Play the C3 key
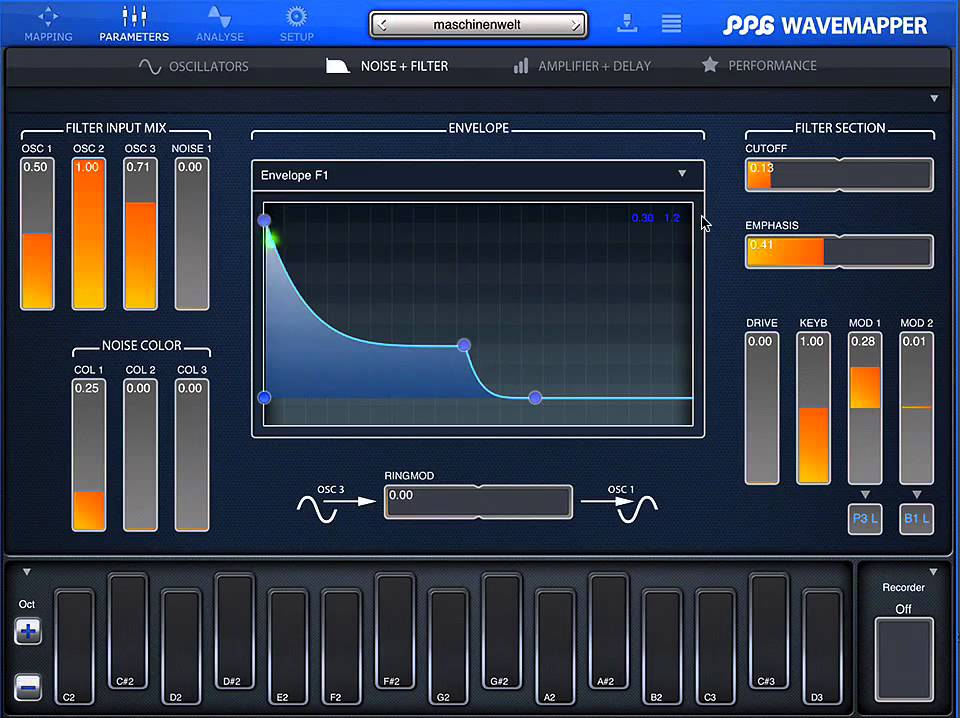 715,646
